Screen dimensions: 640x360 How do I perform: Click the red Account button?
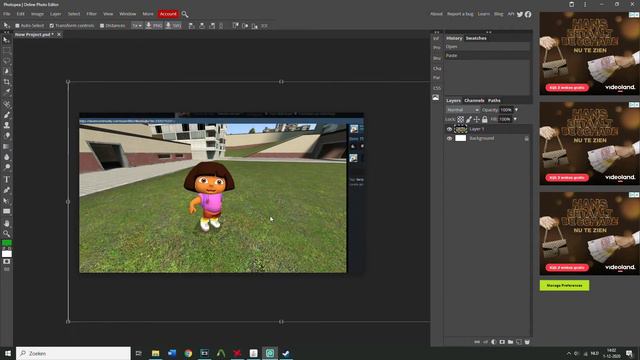tap(168, 14)
